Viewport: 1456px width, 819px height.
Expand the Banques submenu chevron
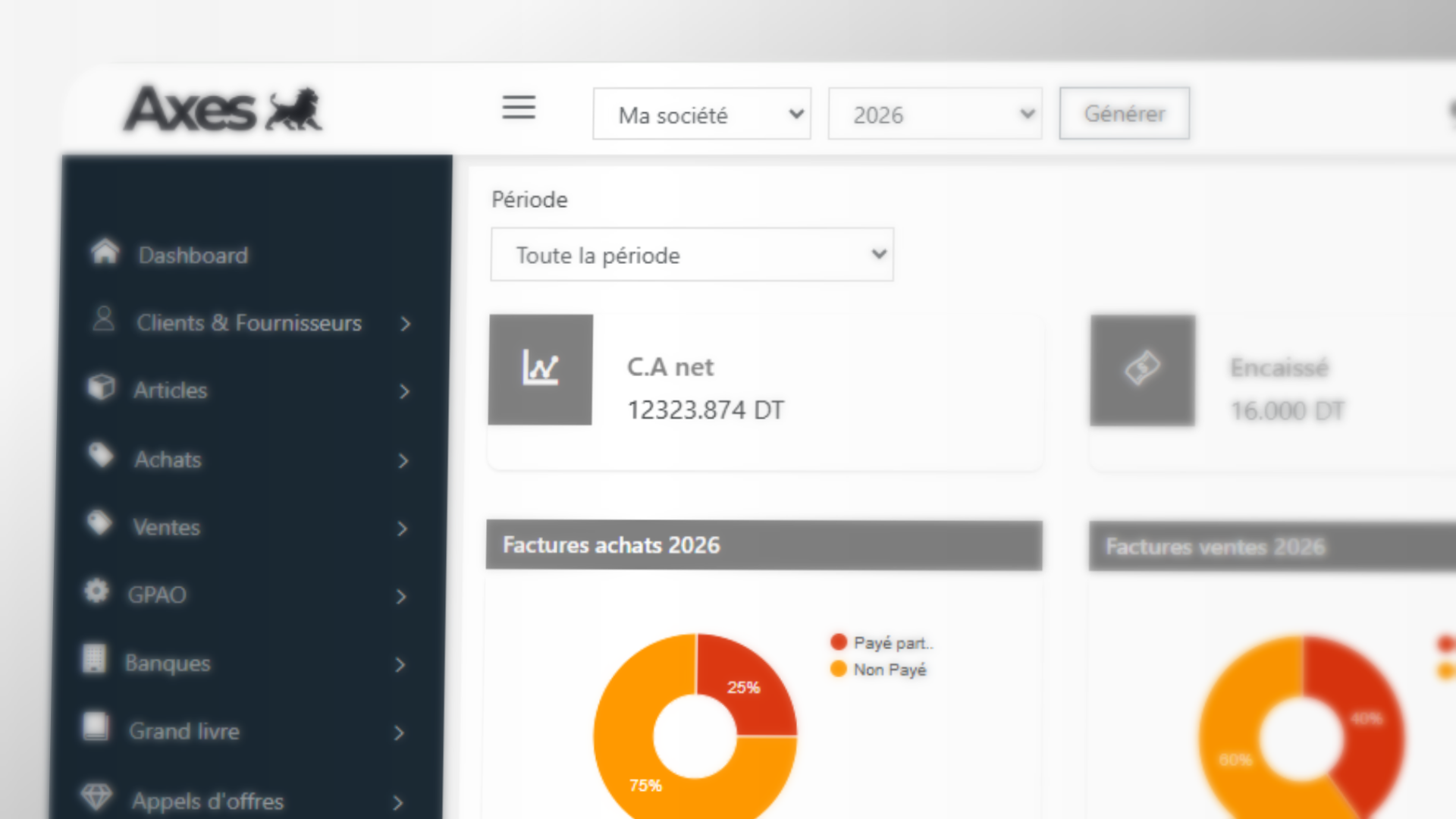[400, 665]
